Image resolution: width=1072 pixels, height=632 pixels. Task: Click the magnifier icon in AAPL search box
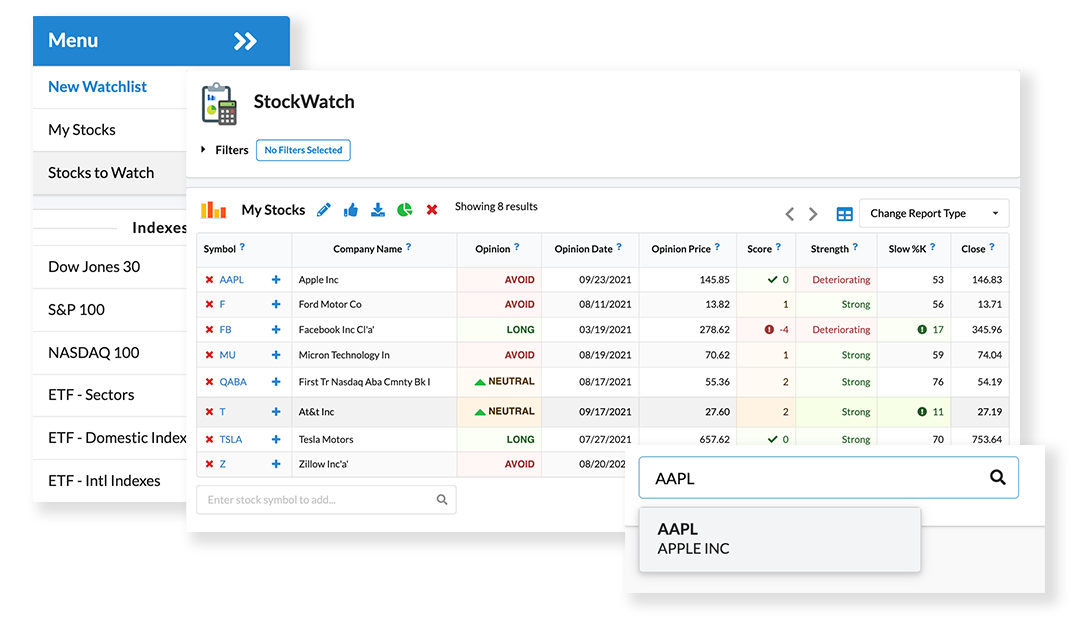point(997,478)
